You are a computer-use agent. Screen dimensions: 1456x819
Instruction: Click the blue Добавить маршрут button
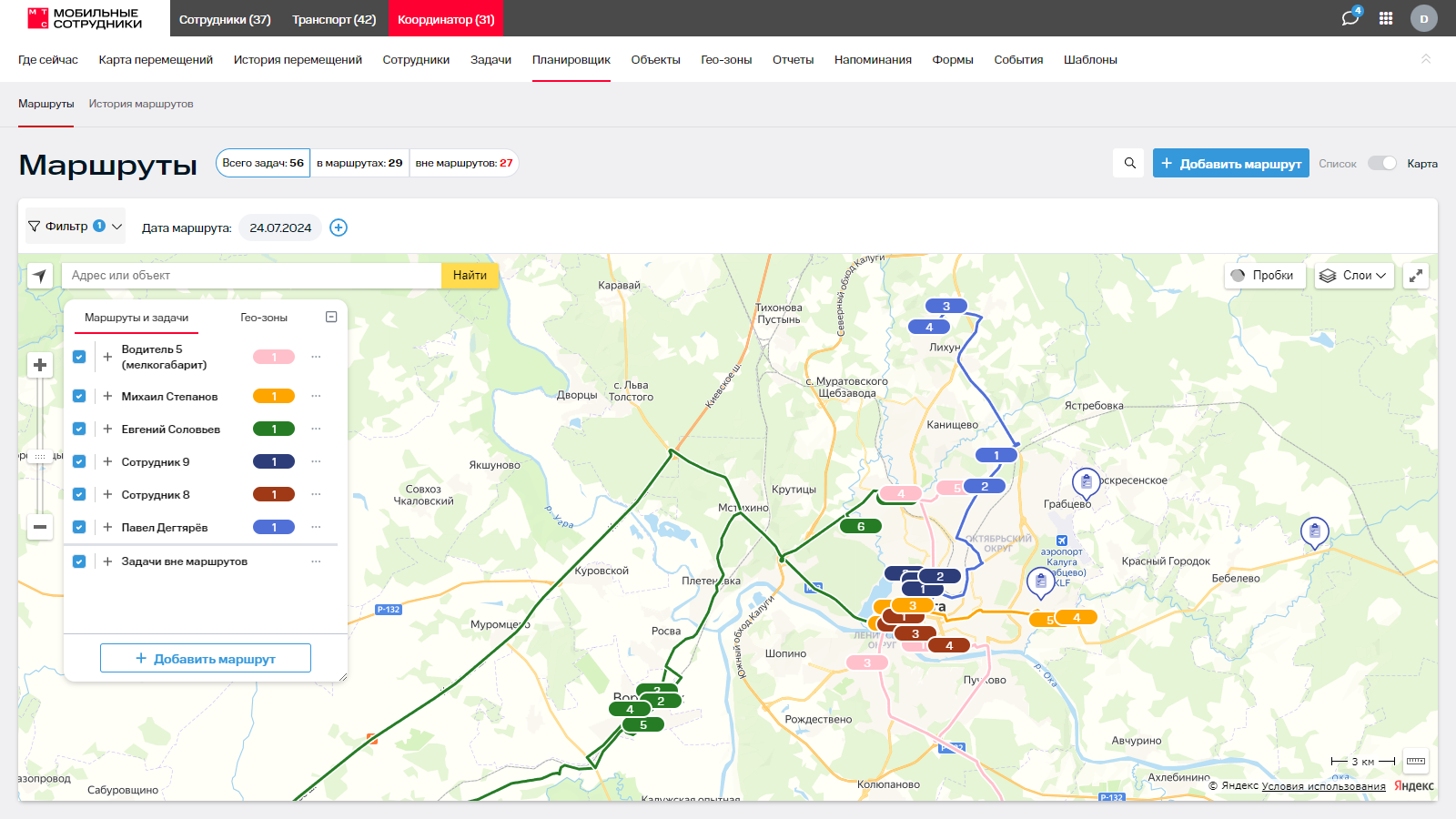point(1230,164)
